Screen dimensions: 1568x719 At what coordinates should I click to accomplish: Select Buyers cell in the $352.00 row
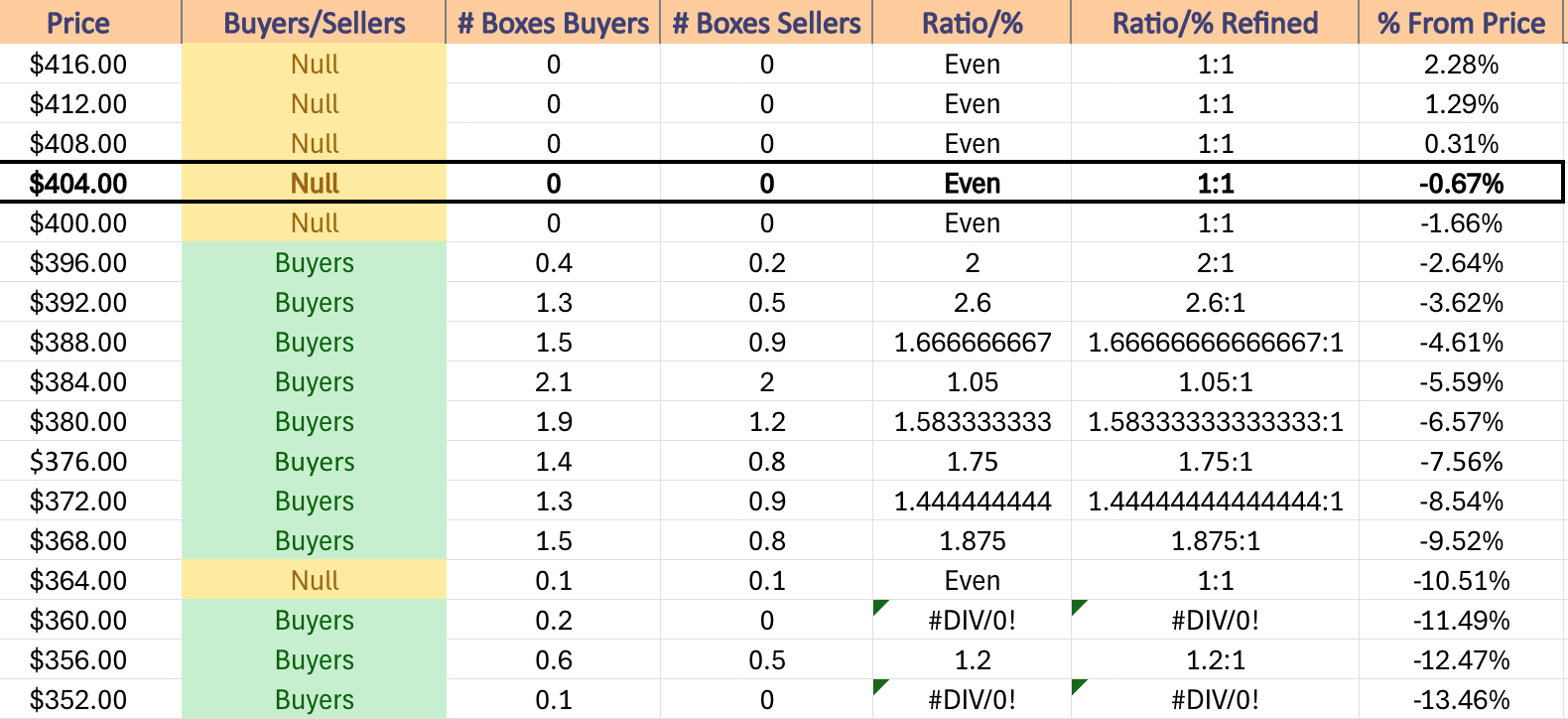pos(314,699)
